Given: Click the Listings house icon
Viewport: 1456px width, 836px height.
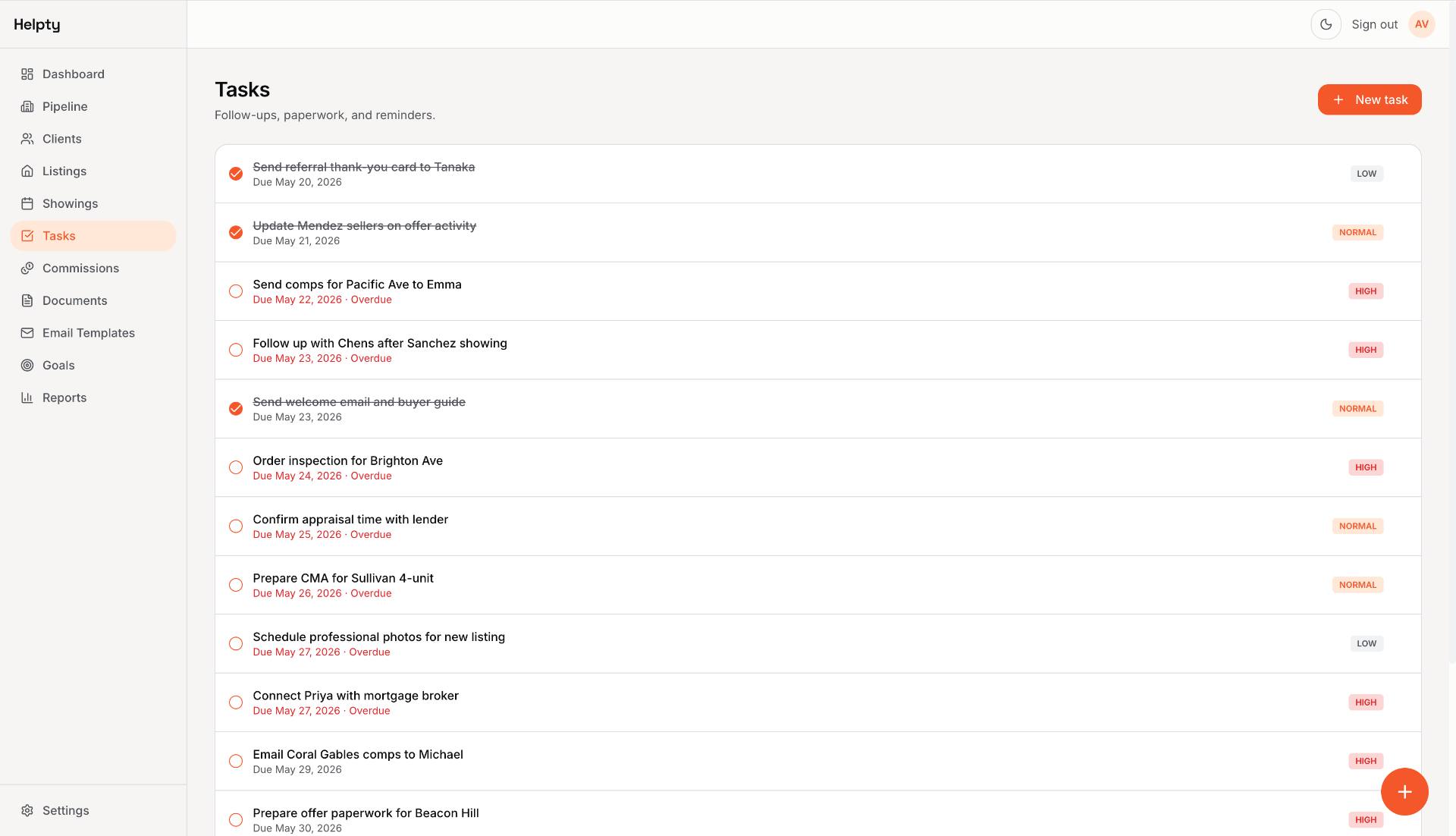Looking at the screenshot, I should [x=27, y=171].
